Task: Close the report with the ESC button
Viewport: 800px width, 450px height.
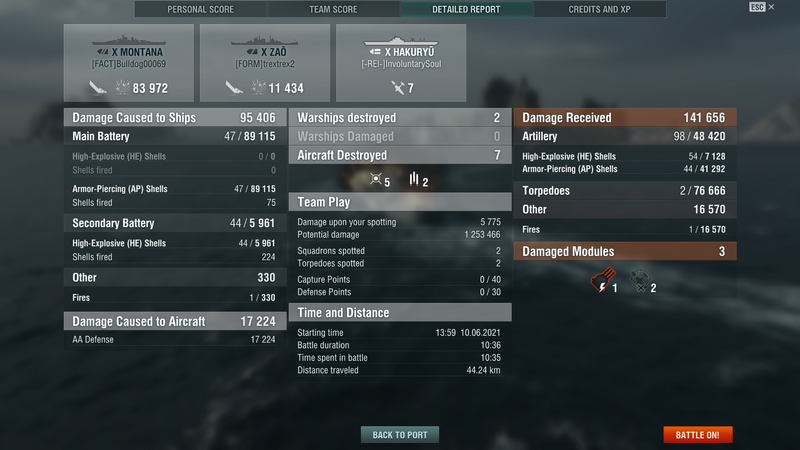Action: pos(757,7)
